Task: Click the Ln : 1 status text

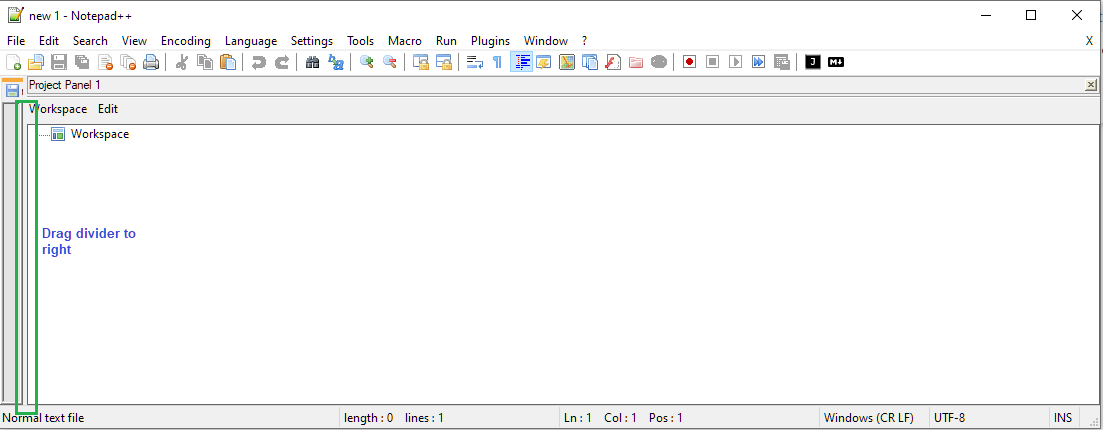Action: (x=578, y=418)
